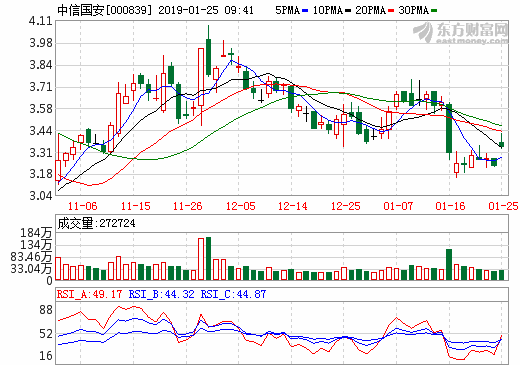Click the 88 RSI axis label
The height and width of the screenshot is (365, 520).
46,310
